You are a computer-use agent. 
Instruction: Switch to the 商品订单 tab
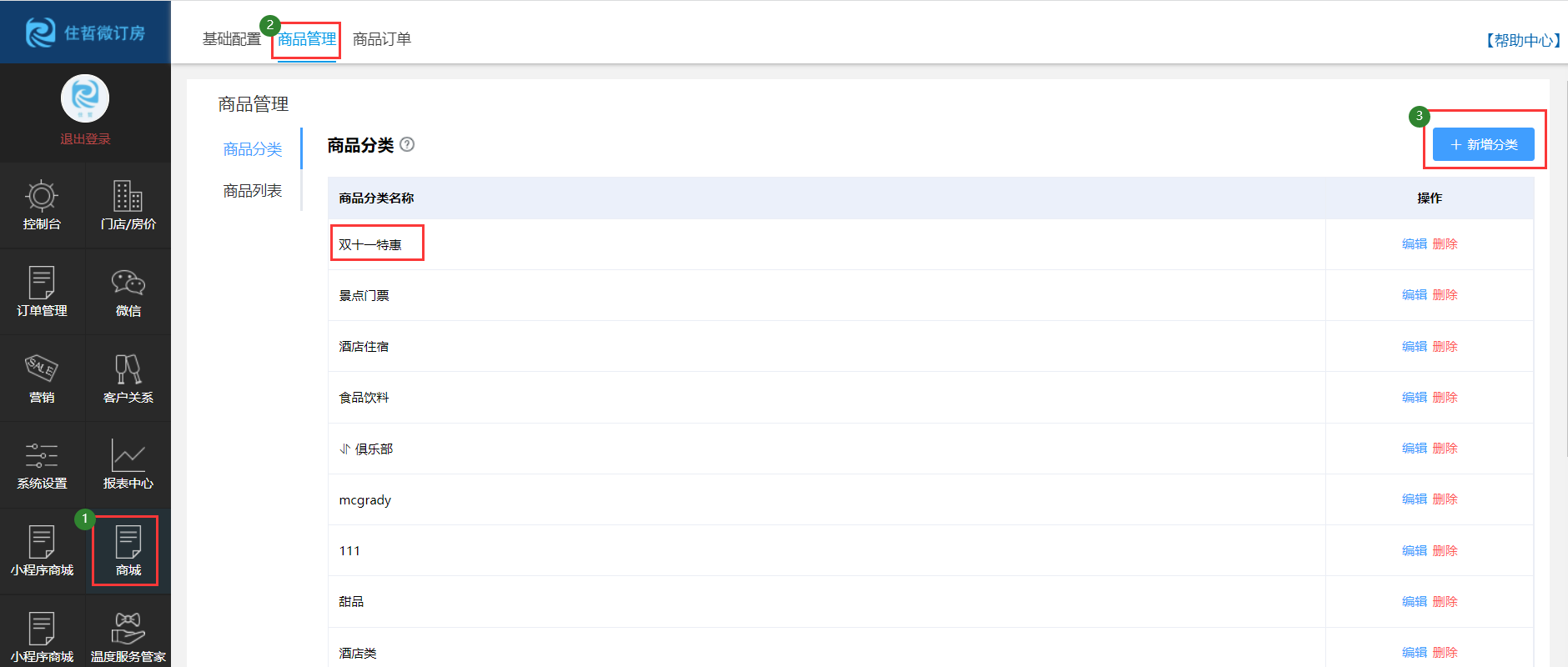pyautogui.click(x=381, y=39)
